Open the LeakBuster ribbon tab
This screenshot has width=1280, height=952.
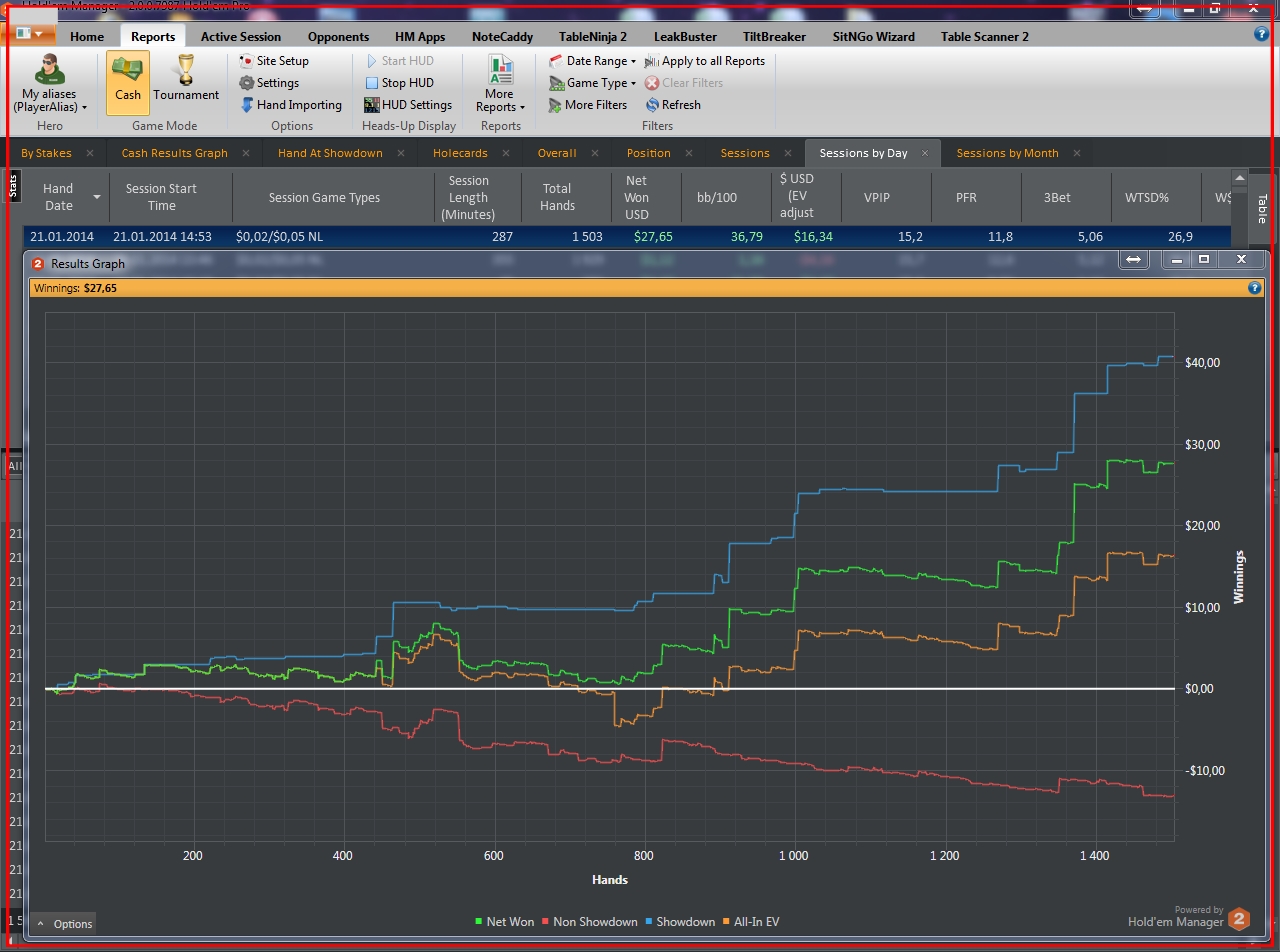[685, 37]
